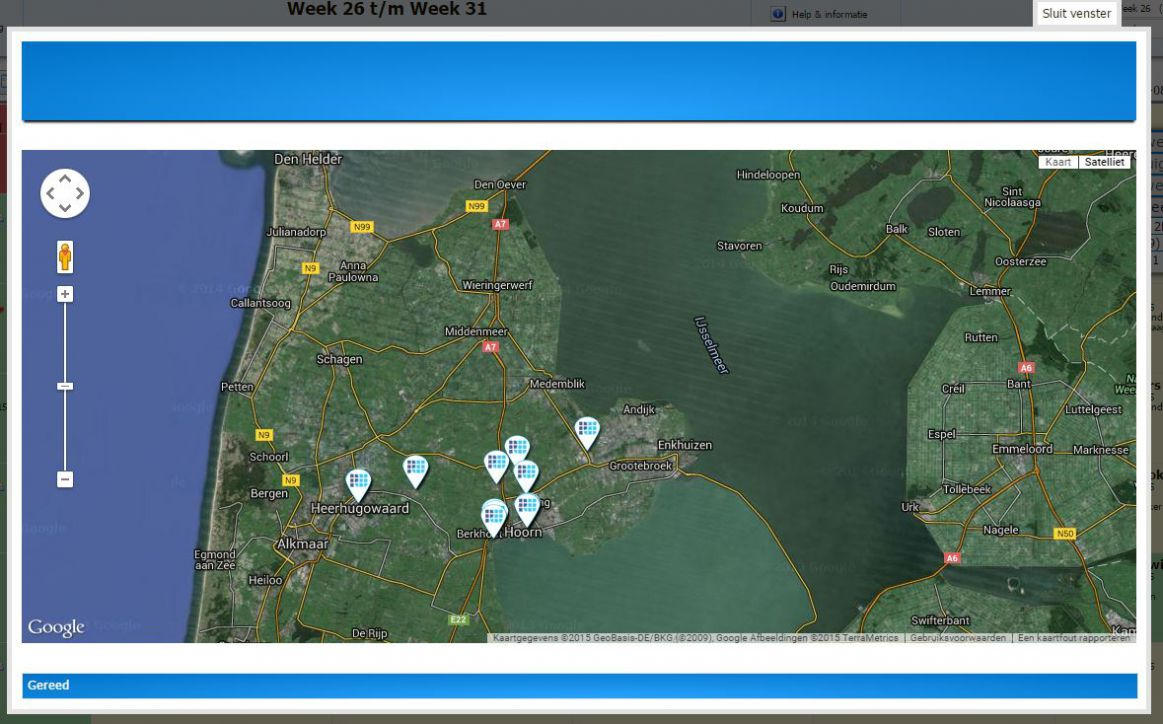The image size is (1163, 724).
Task: Switch map view to Satelliet
Action: point(1104,162)
